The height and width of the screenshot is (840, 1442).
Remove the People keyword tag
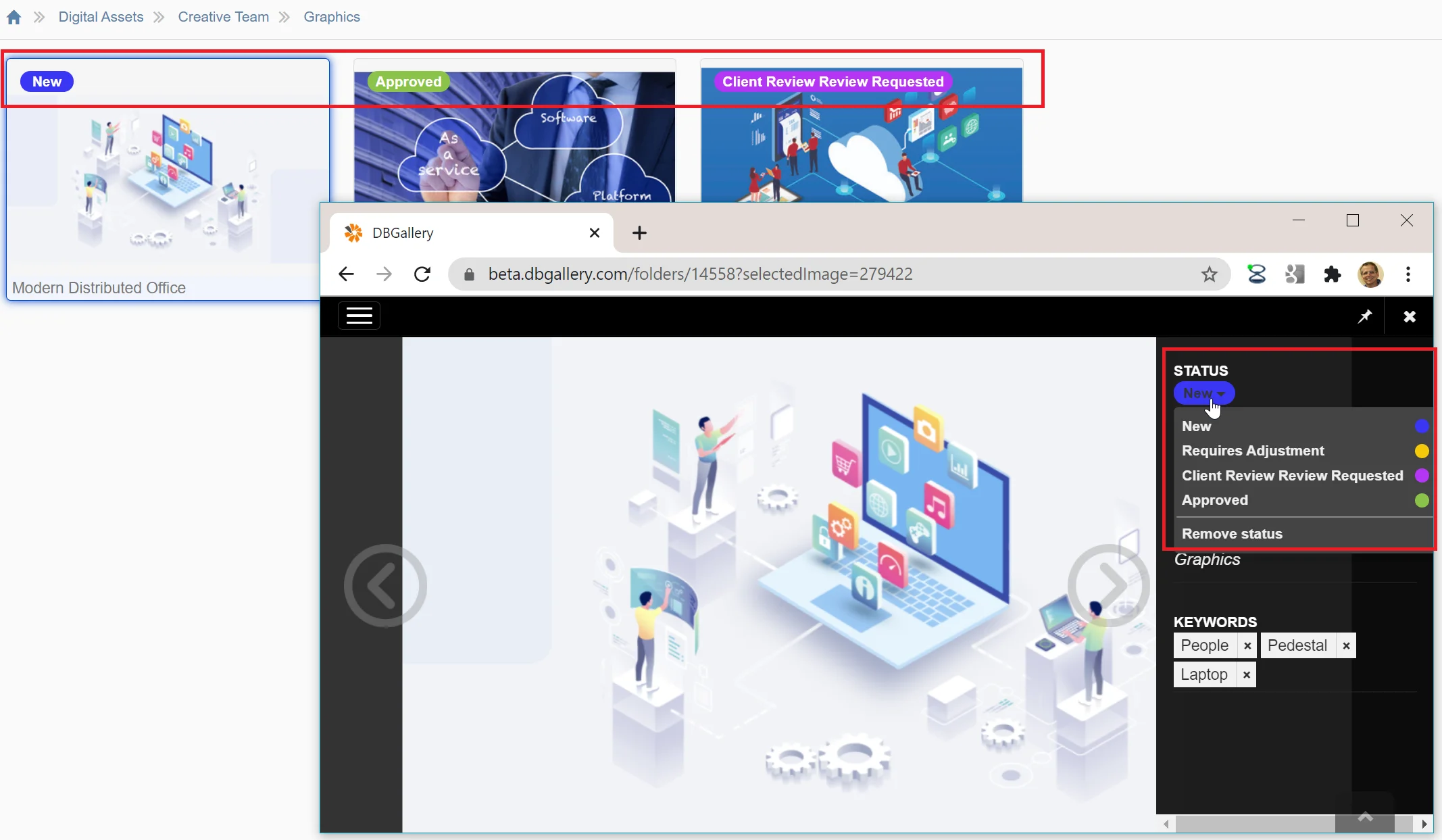click(1247, 646)
